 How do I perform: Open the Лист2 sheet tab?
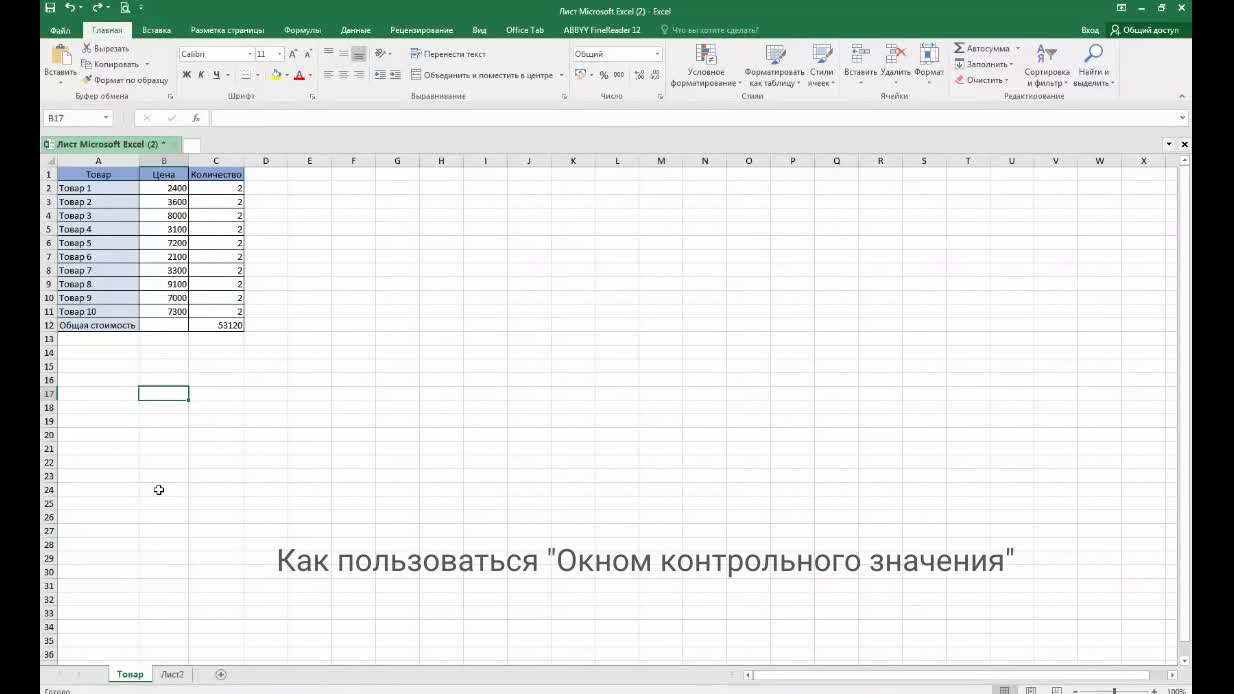point(172,674)
